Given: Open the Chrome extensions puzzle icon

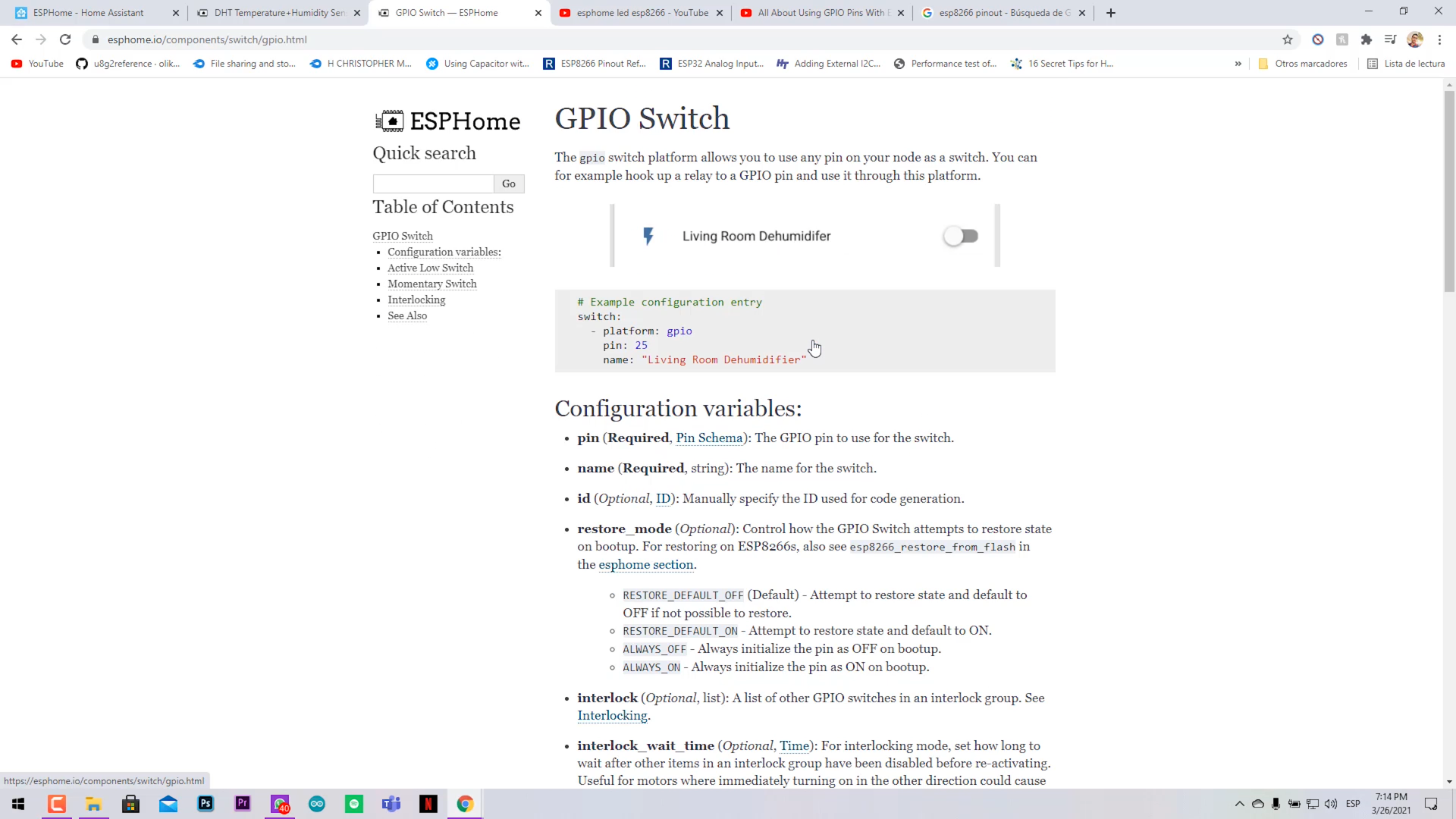Looking at the screenshot, I should tap(1367, 39).
